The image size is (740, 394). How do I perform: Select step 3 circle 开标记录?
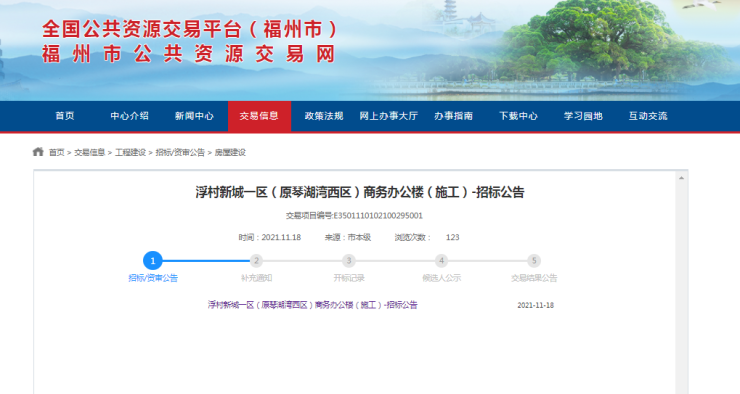click(349, 260)
